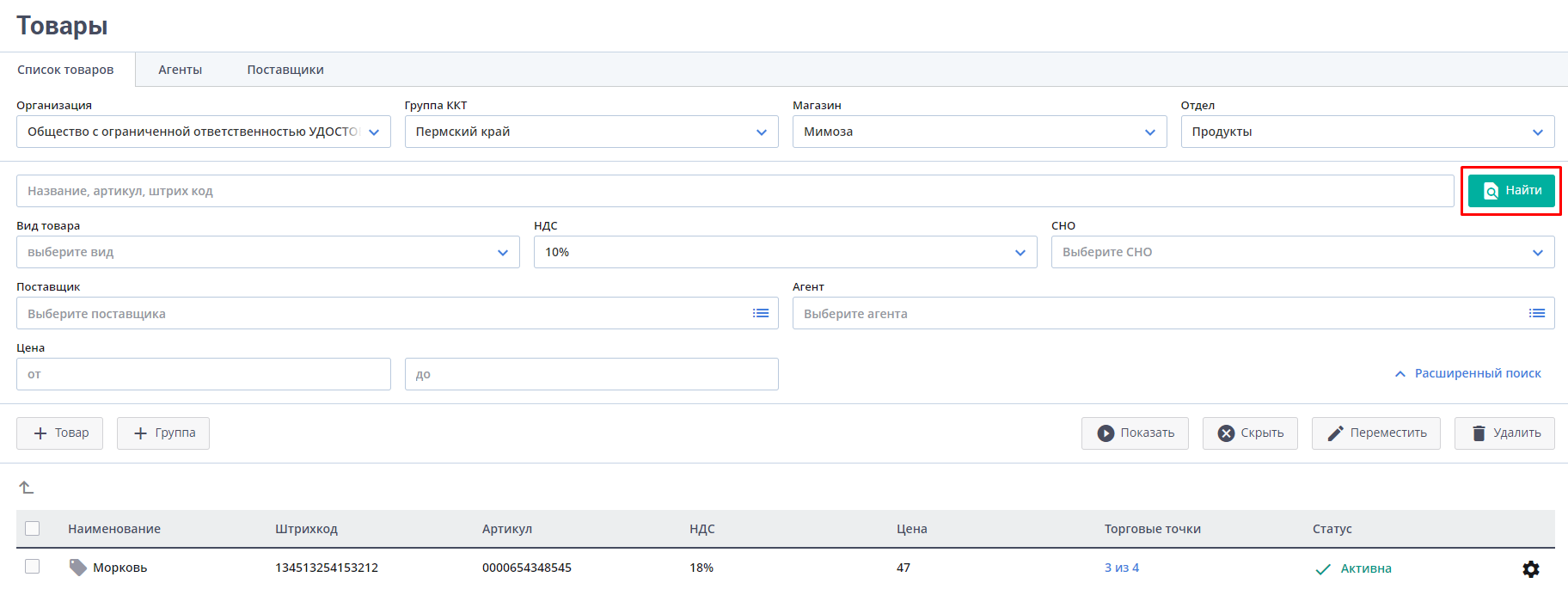Click the НДС column header in table
This screenshot has height=614, width=1568.
(702, 529)
